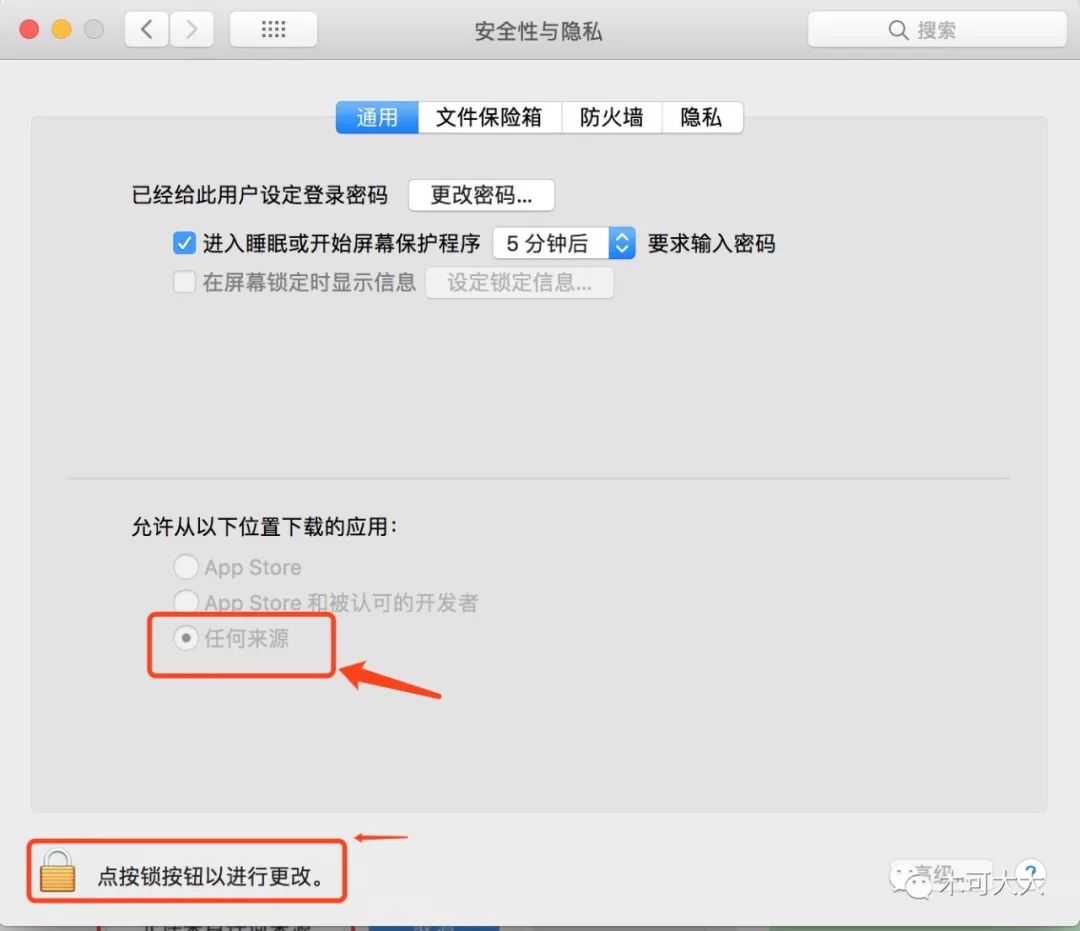The height and width of the screenshot is (931, 1080).
Task: Switch to the 防火墙 tab
Action: (612, 117)
